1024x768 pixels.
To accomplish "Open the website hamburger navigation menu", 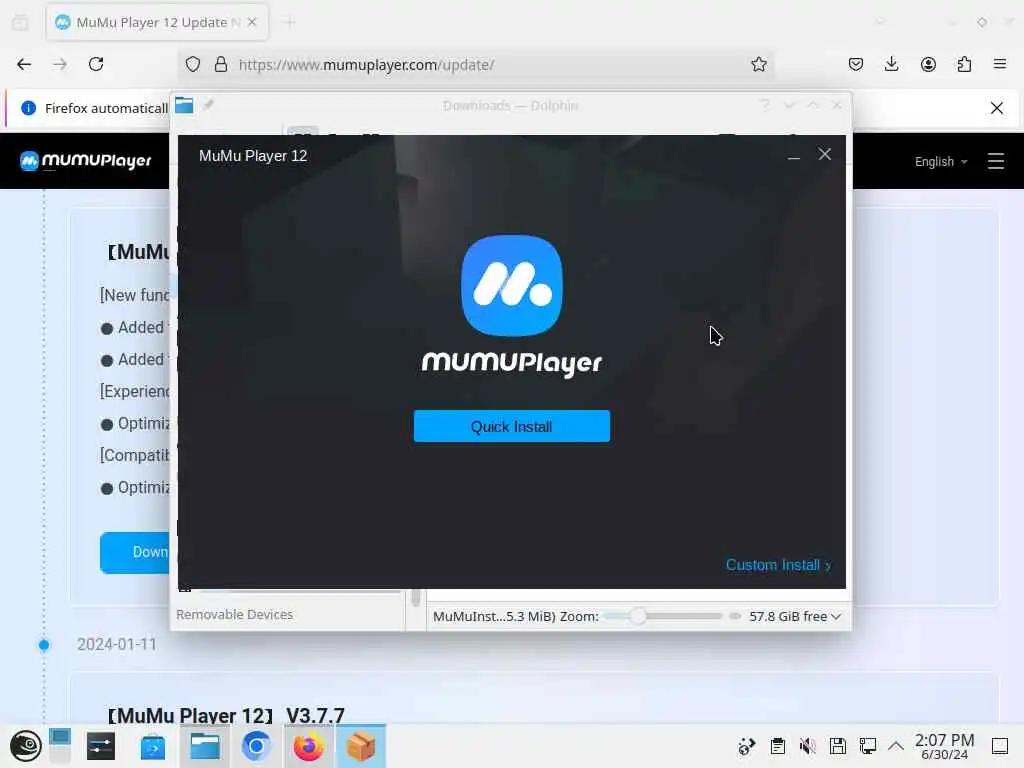I will [995, 161].
